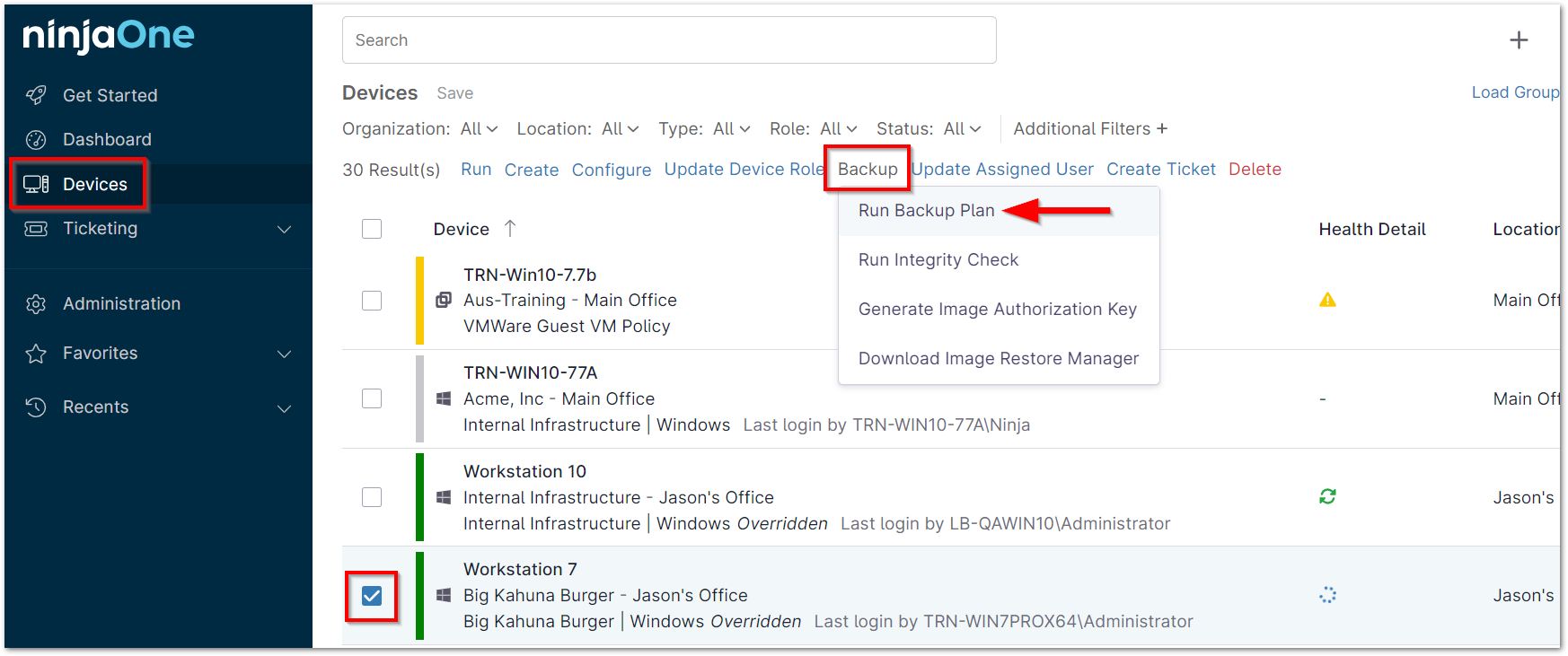Image resolution: width=1568 pixels, height=656 pixels.
Task: Click into the Search input field
Action: [x=669, y=40]
